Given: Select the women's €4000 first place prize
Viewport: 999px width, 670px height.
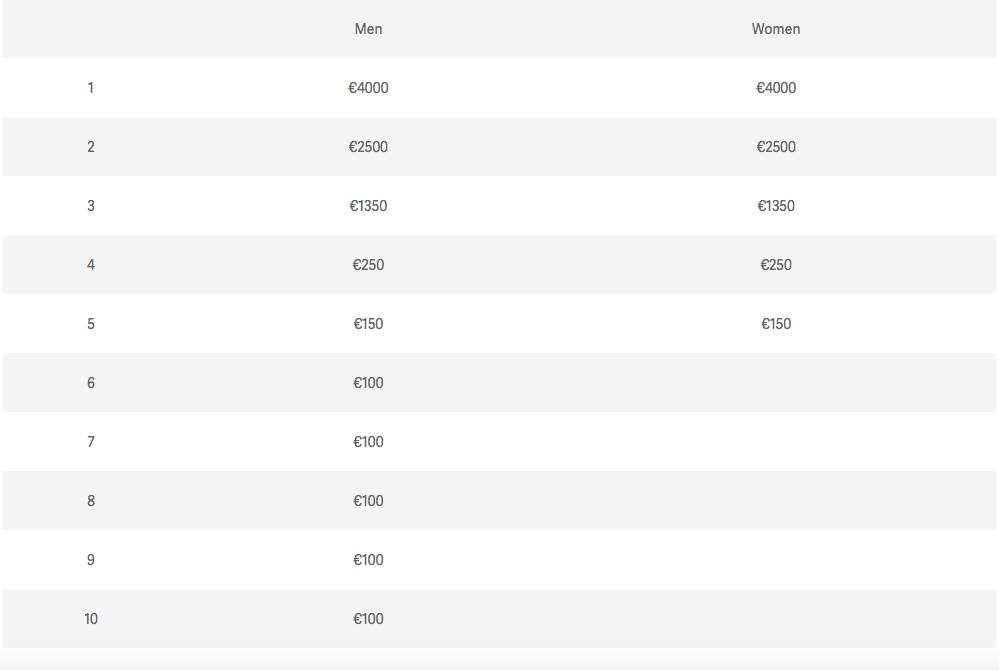Looking at the screenshot, I should pyautogui.click(x=776, y=88).
